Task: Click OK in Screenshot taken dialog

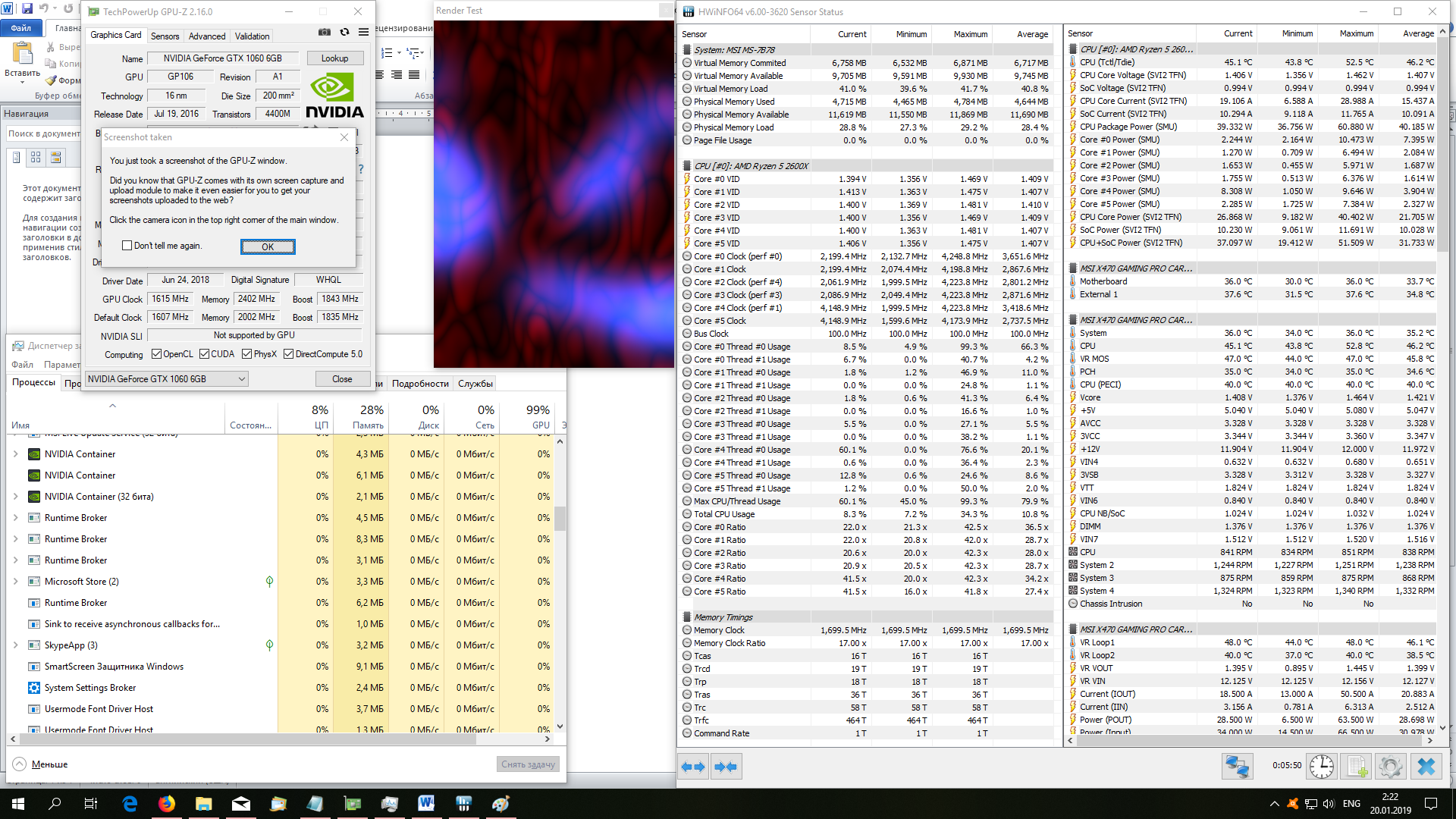Action: (268, 246)
